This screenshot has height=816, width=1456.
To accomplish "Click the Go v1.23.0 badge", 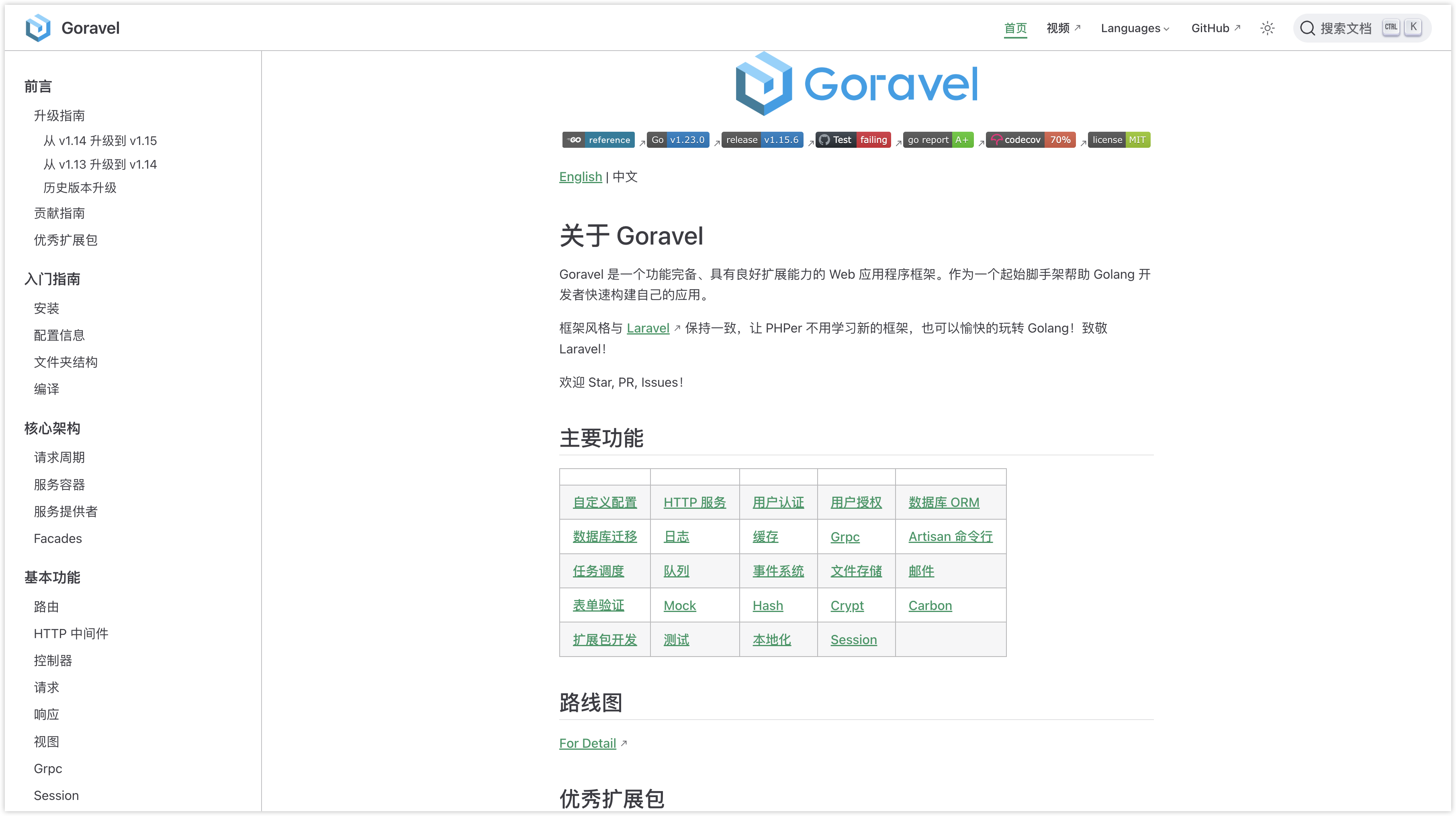I will coord(678,140).
